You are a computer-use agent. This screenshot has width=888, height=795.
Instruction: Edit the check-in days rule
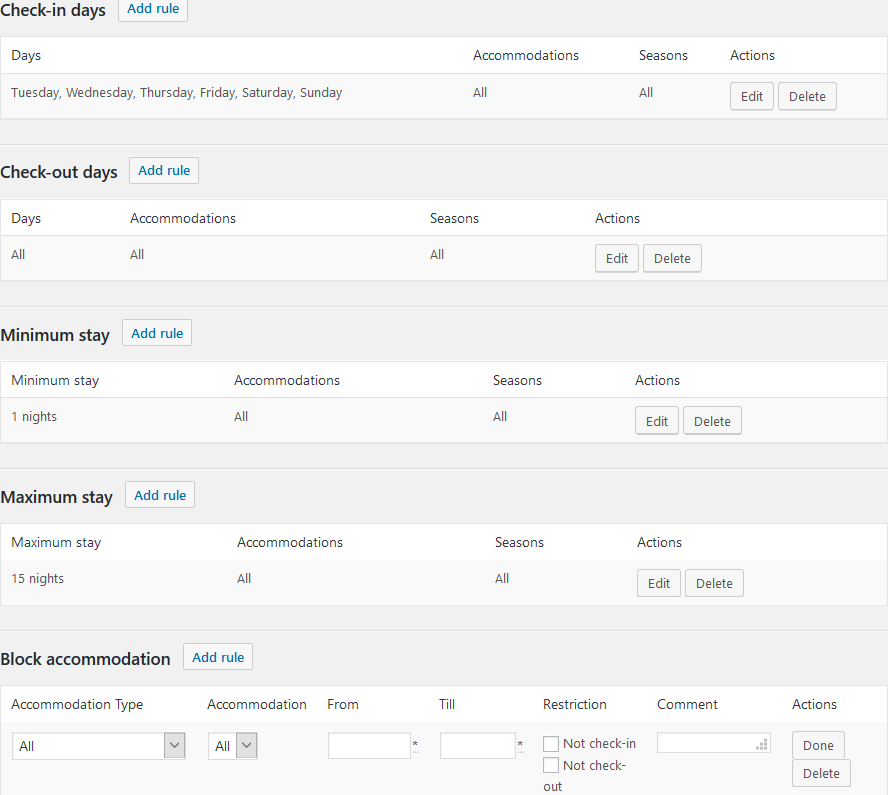(752, 96)
